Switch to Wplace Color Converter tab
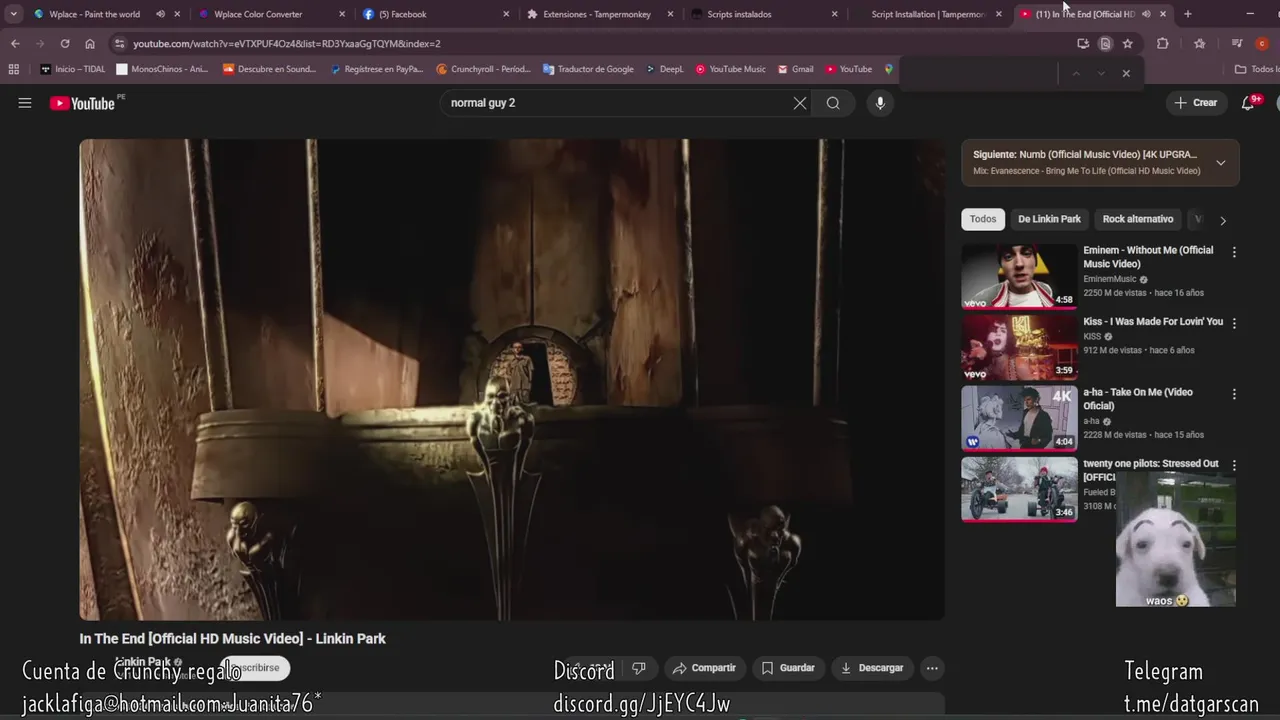Viewport: 1280px width, 720px height. point(272,14)
